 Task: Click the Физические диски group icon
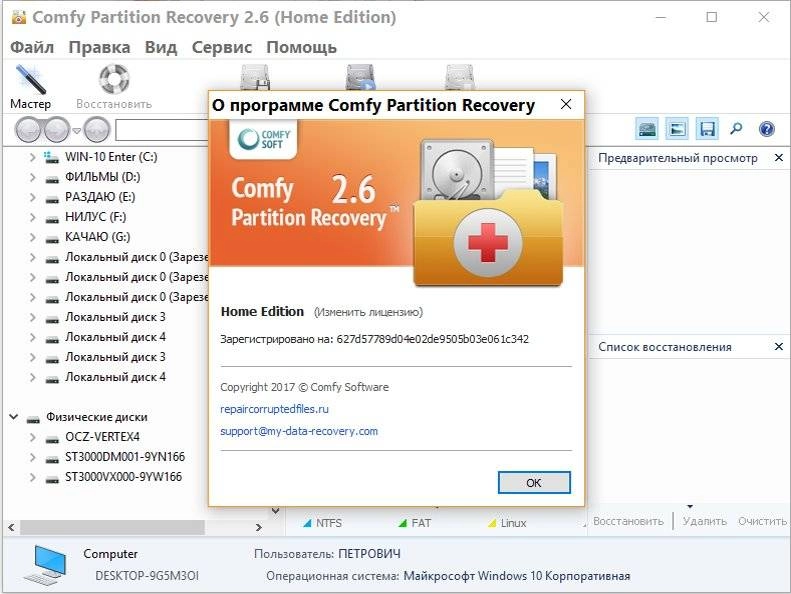[x=33, y=418]
